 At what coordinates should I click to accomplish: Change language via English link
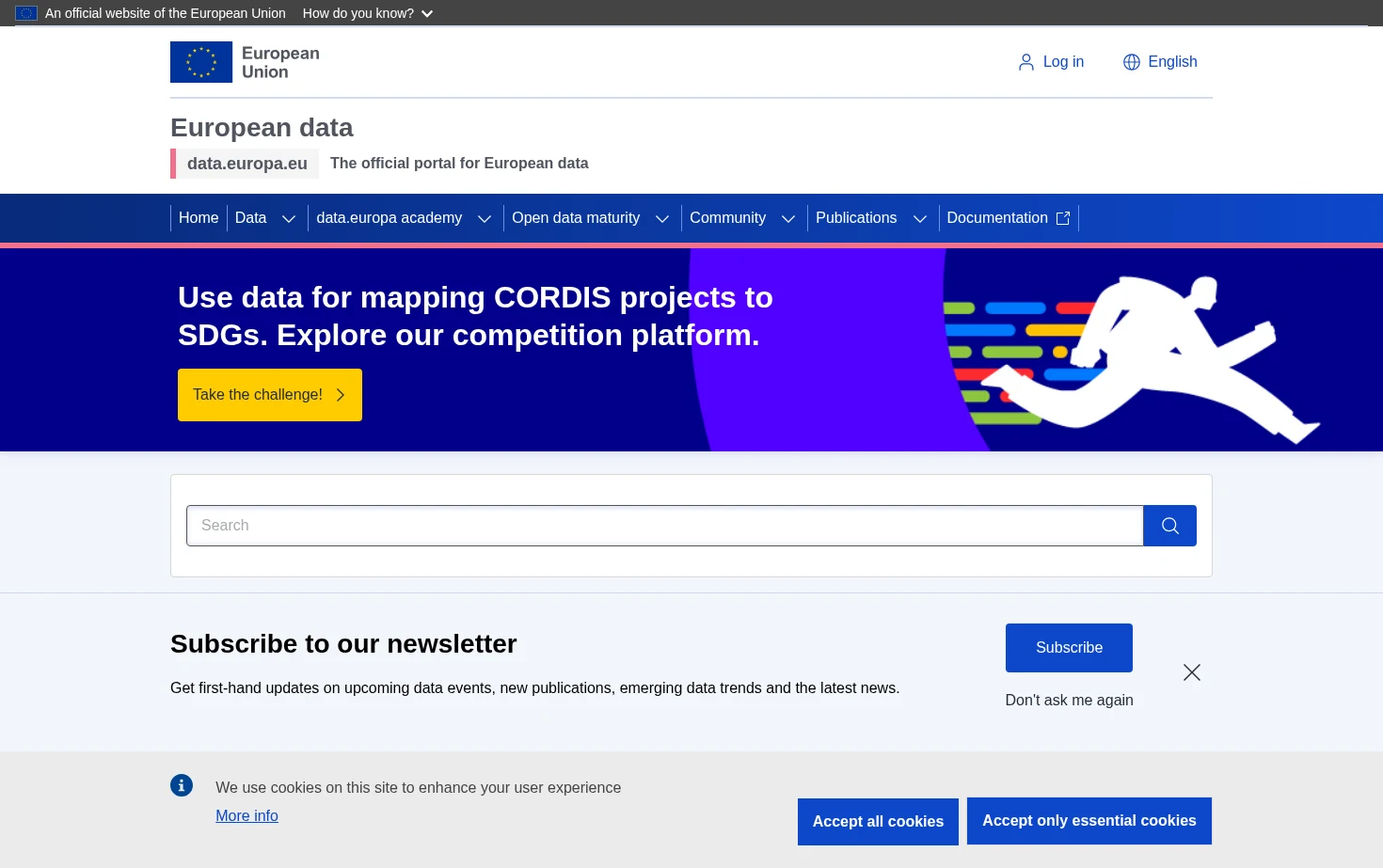point(1160,62)
